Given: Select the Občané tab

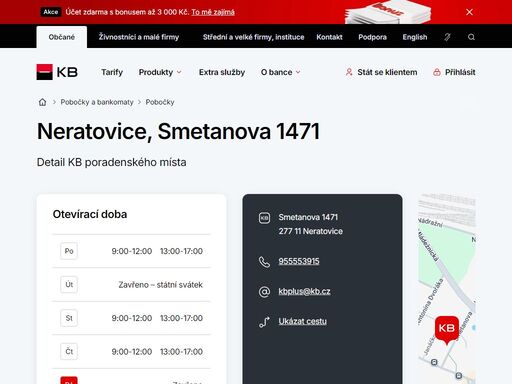Looking at the screenshot, I should tap(62, 37).
